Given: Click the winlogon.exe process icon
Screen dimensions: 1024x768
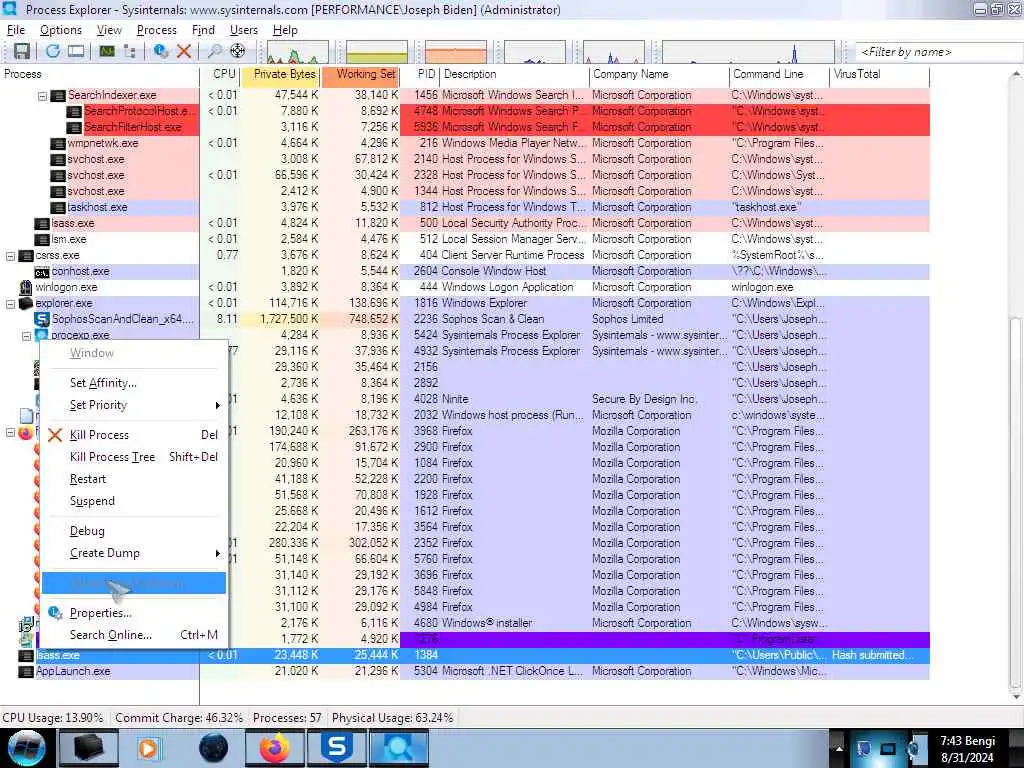Looking at the screenshot, I should 26,287.
